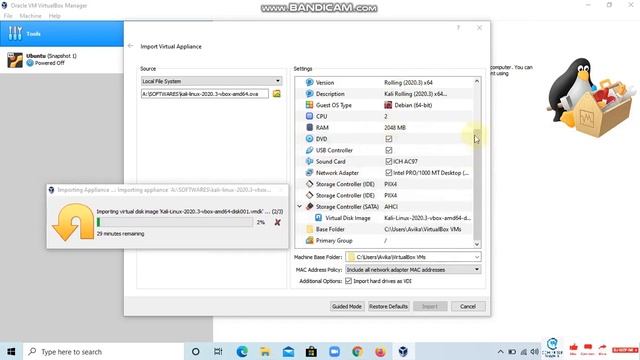Open the File menu
This screenshot has width=640, height=360.
pos(8,16)
